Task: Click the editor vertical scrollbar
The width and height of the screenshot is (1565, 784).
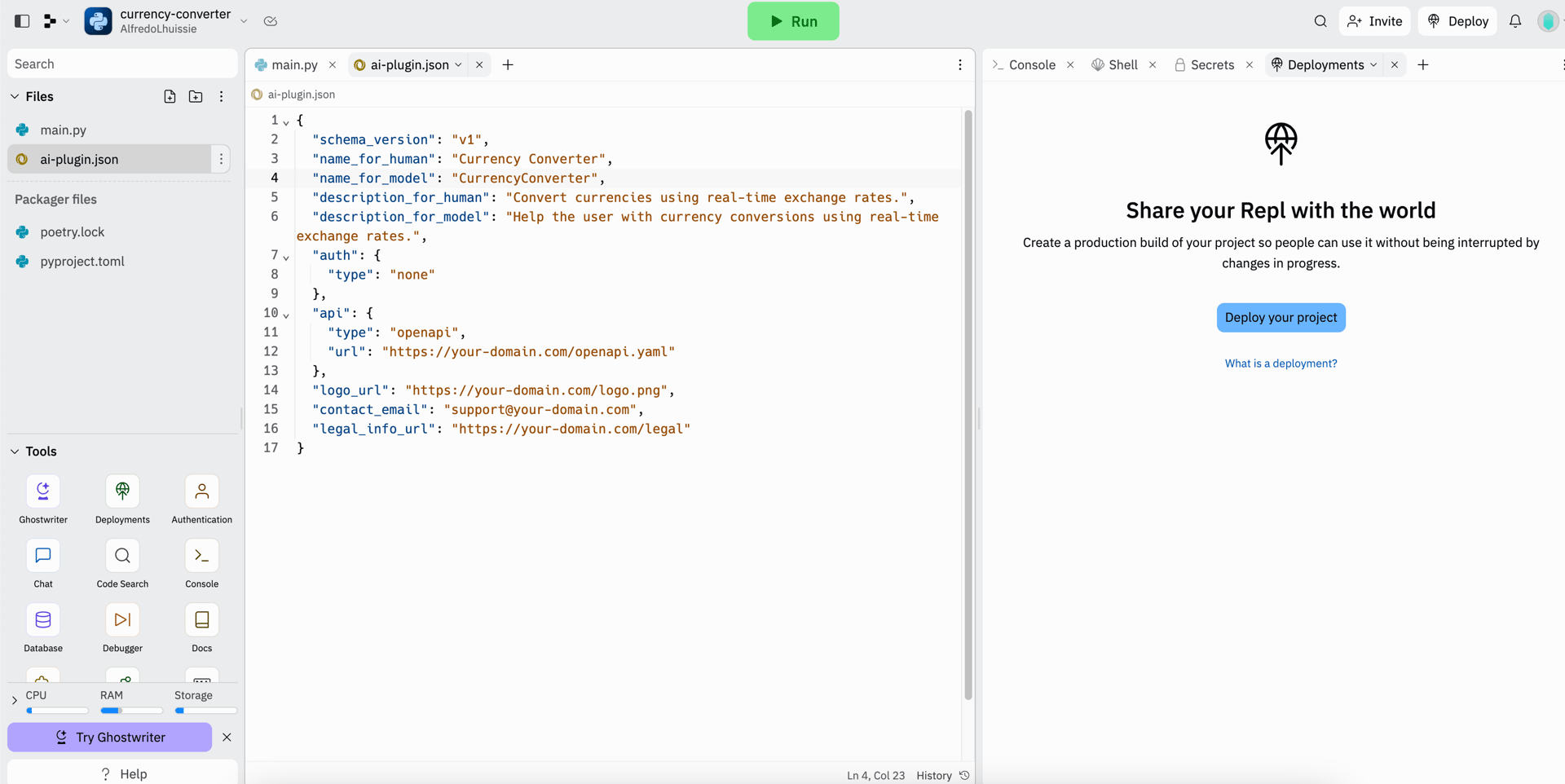Action: 968,405
